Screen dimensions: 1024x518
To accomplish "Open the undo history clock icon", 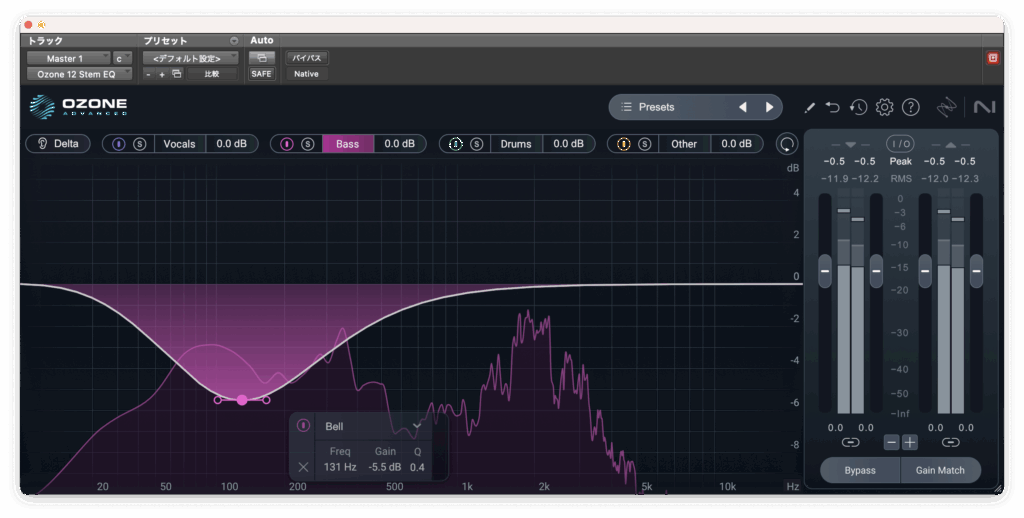I will coord(858,107).
